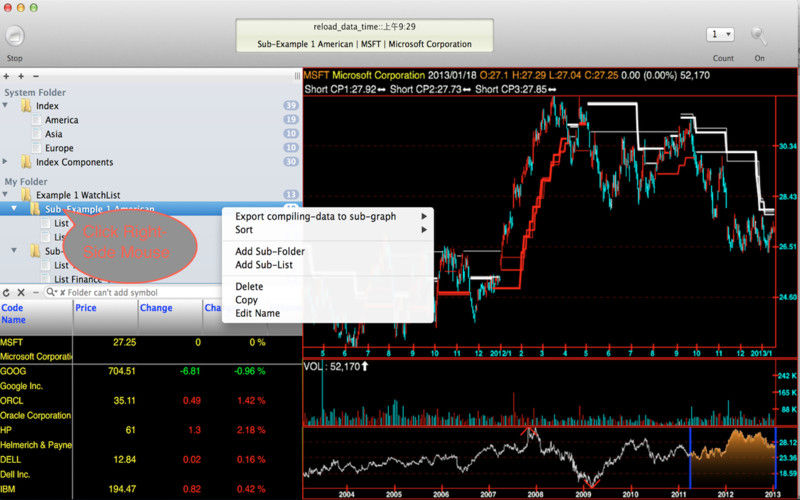This screenshot has height=500, width=800.
Task: Click the Example 1 WatchList folder icon
Action: tap(26, 195)
